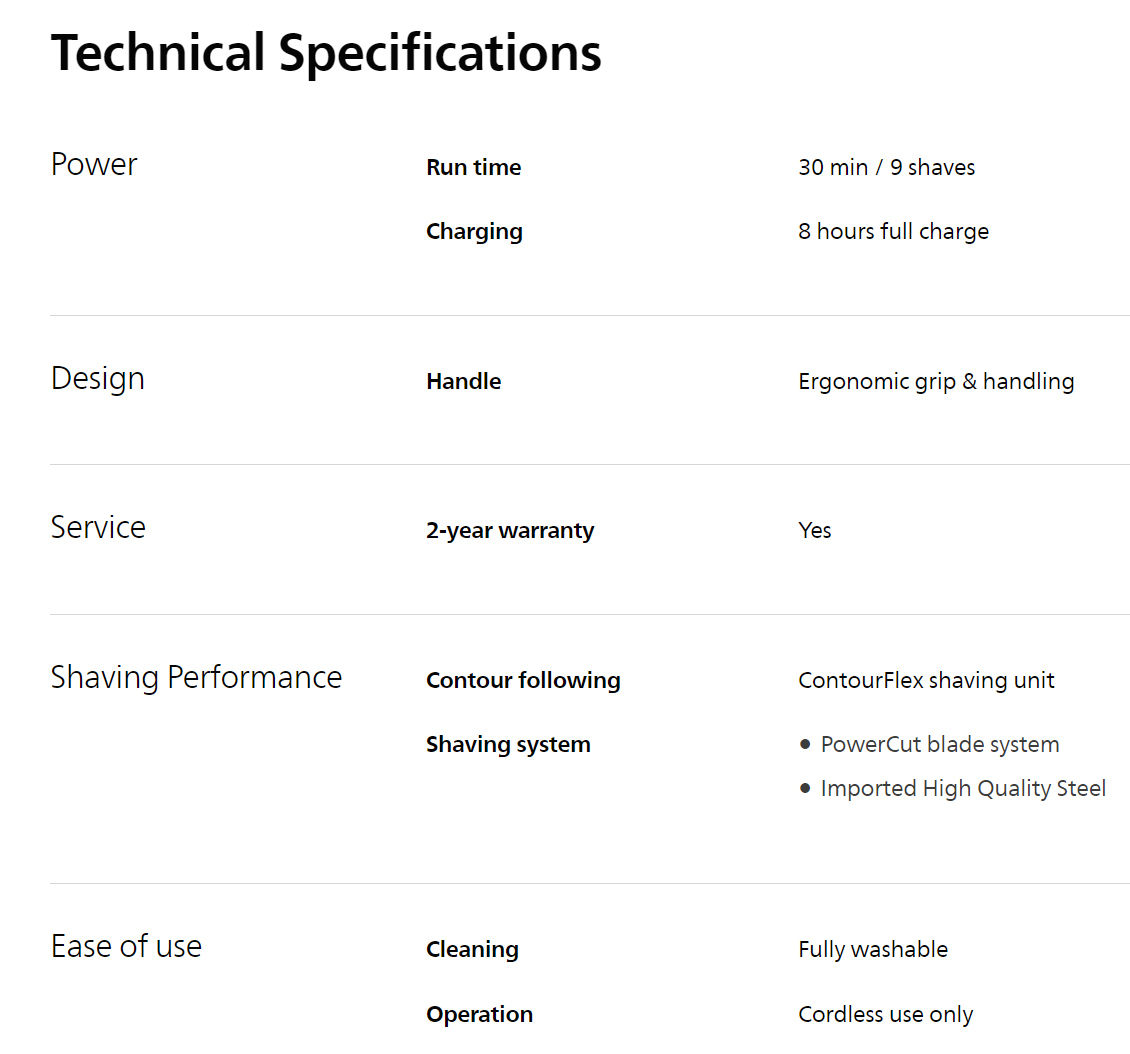Click the "30 min / 9 shaves" value

[886, 168]
